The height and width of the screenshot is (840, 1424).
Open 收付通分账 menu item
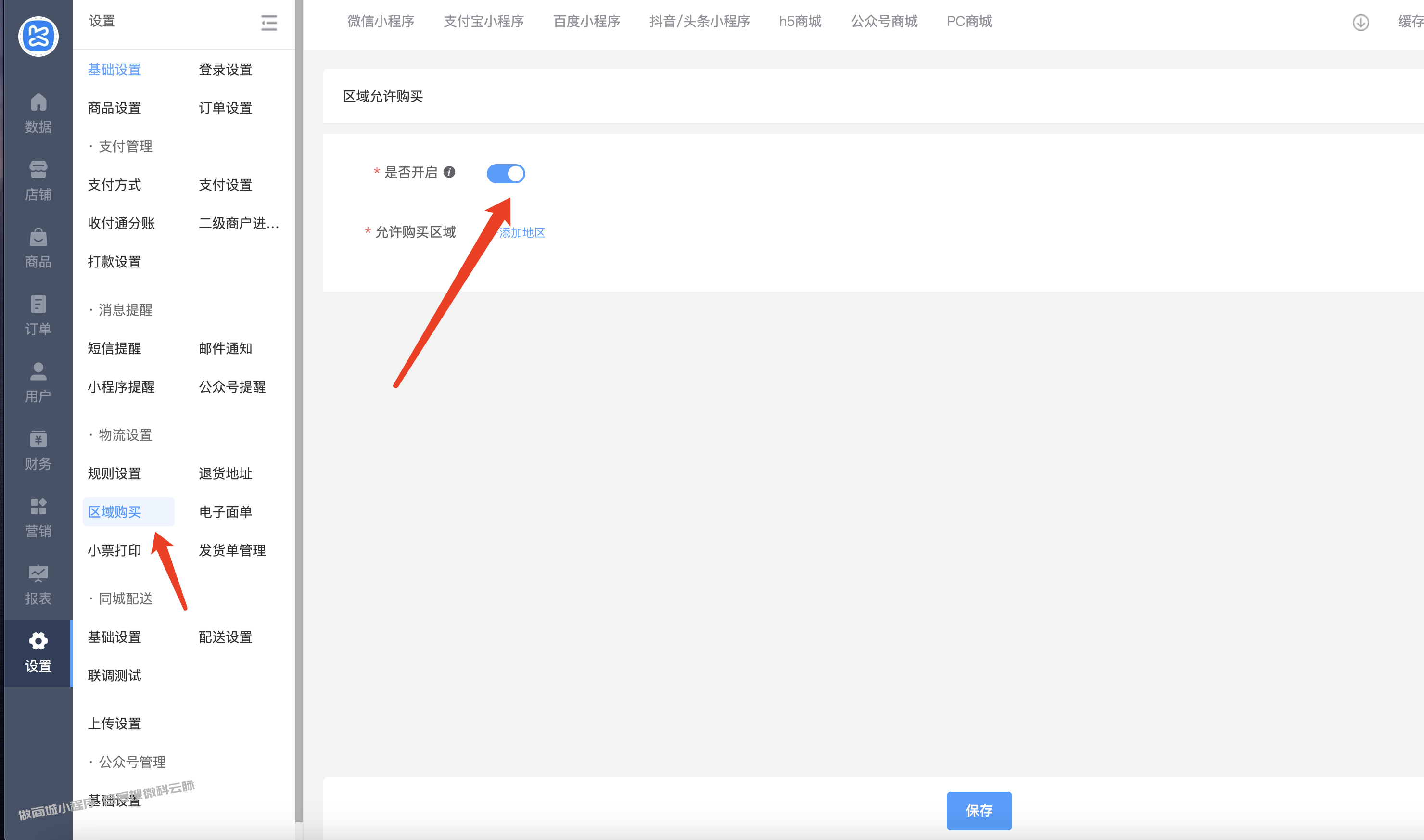click(121, 224)
